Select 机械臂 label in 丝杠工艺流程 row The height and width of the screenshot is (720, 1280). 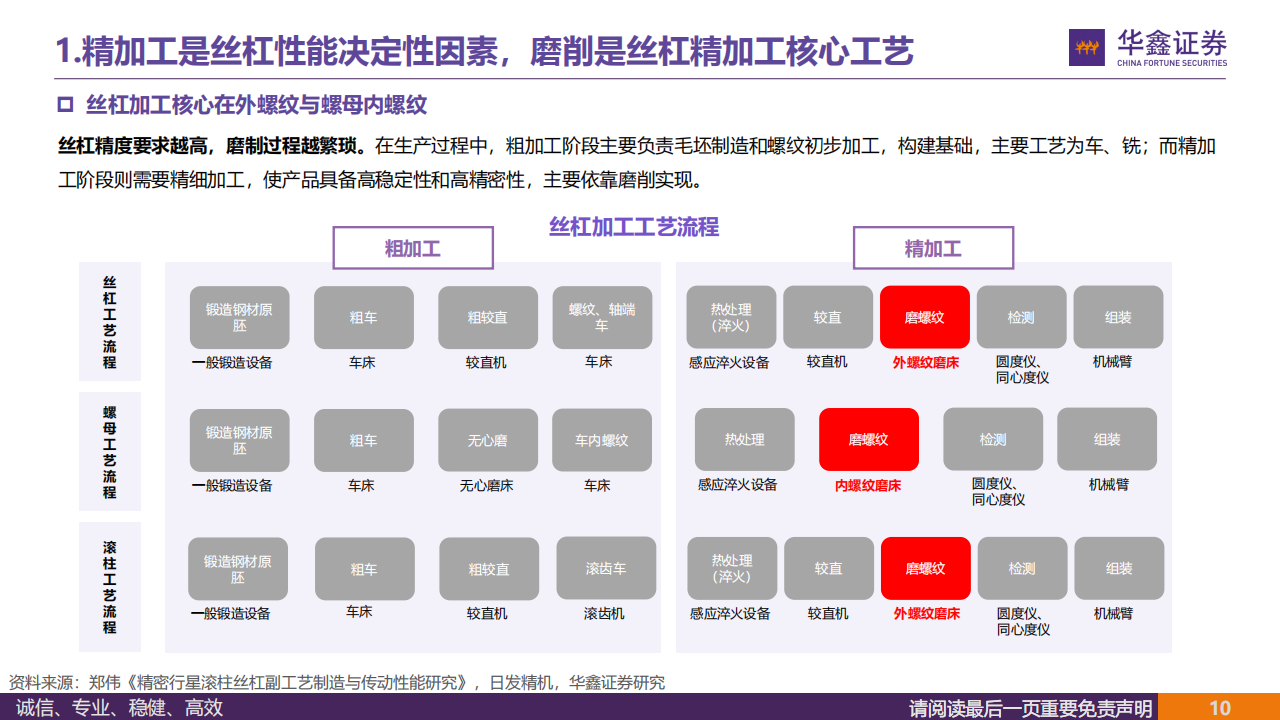1112,362
